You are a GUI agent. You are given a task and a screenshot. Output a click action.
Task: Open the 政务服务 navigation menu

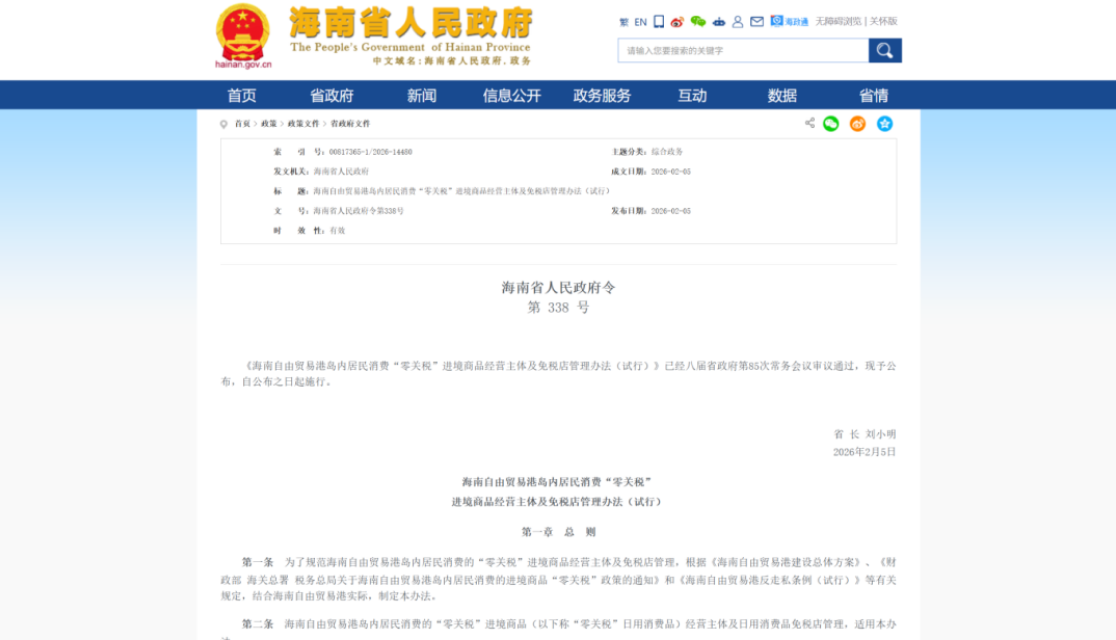(602, 95)
